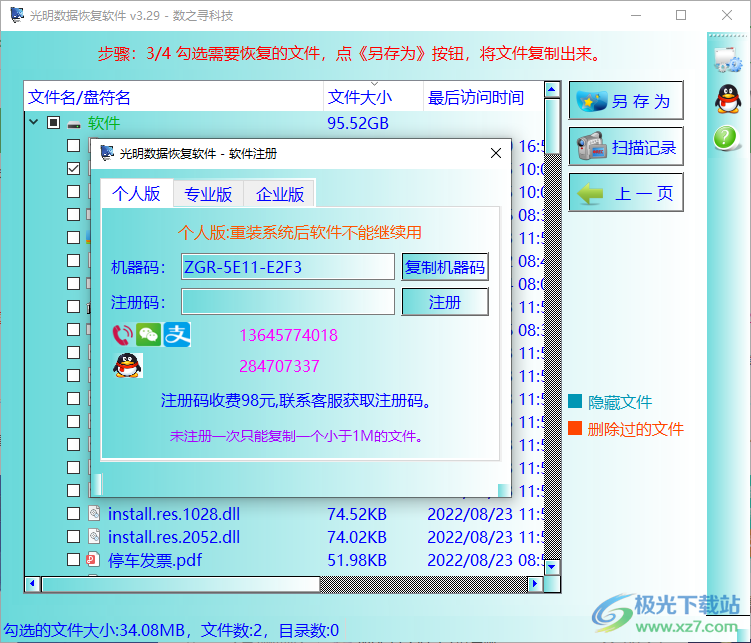Click the empty 注册码 input field
This screenshot has width=751, height=643.
click(288, 302)
